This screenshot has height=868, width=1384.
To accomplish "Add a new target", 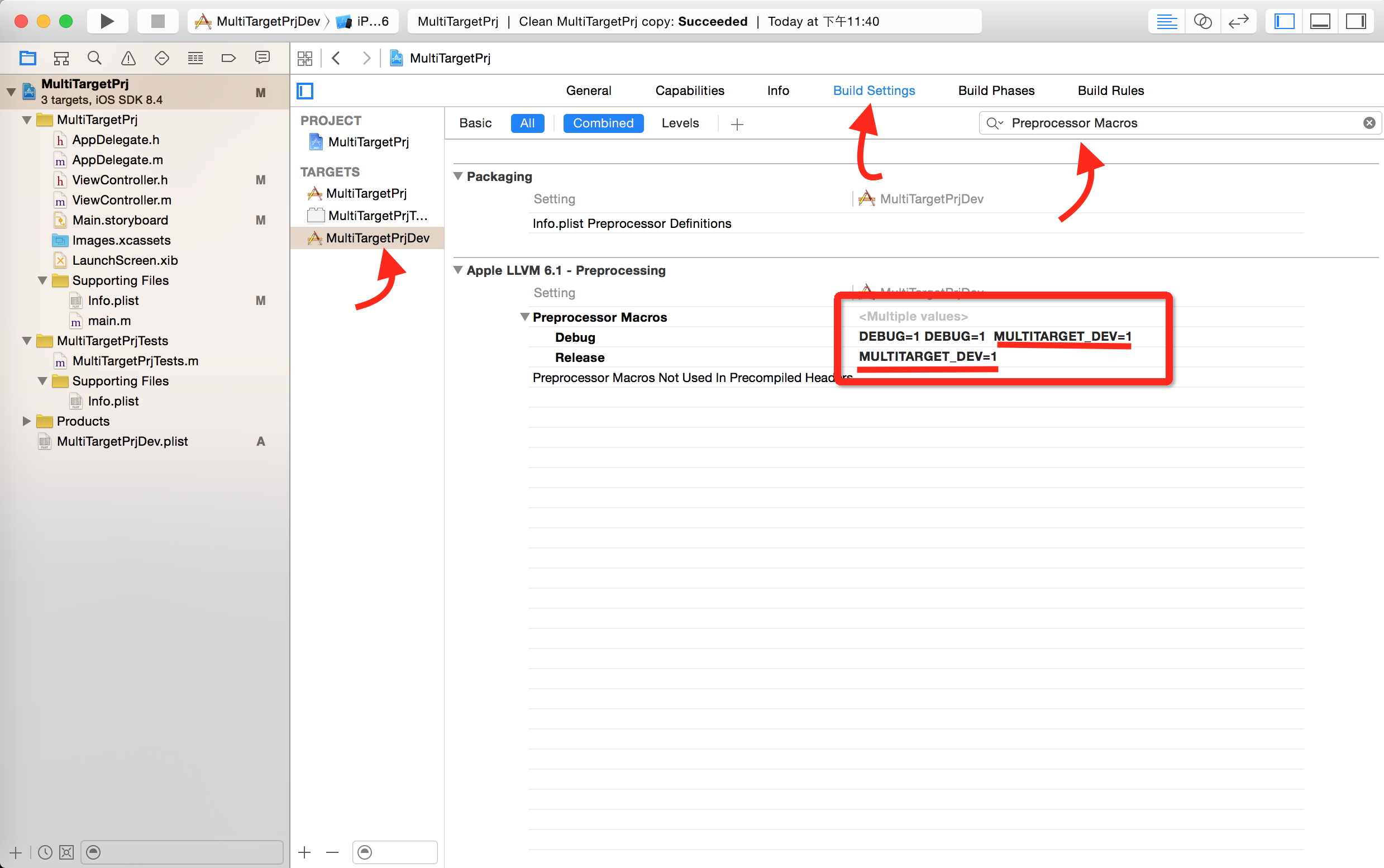I will coord(304,852).
